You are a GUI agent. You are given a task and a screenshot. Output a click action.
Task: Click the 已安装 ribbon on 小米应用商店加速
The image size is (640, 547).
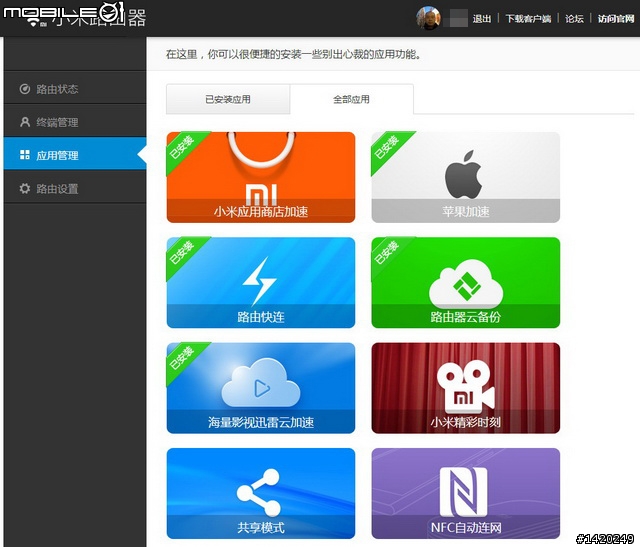click(182, 147)
